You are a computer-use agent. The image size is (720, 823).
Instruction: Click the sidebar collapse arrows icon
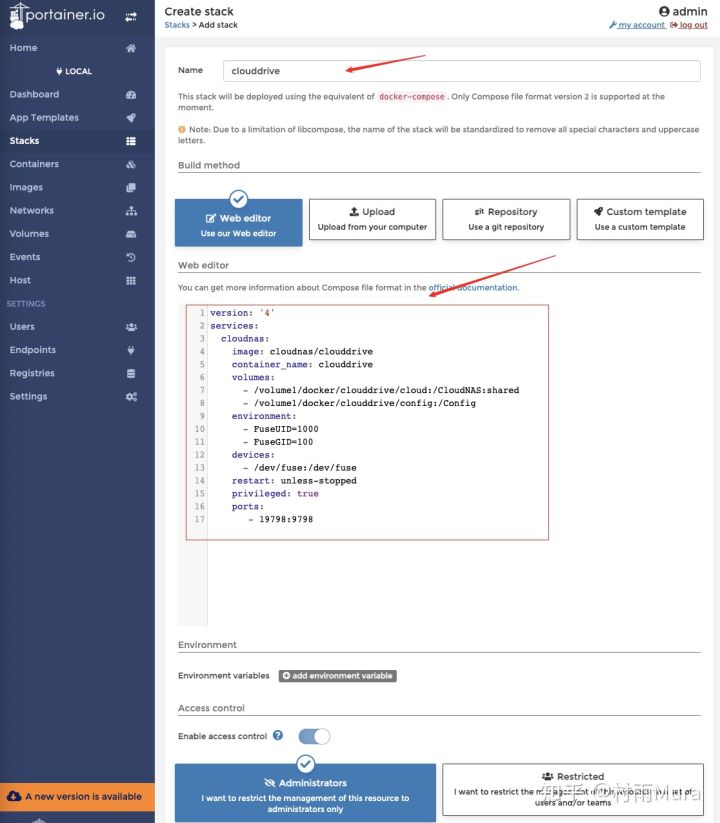[x=131, y=17]
